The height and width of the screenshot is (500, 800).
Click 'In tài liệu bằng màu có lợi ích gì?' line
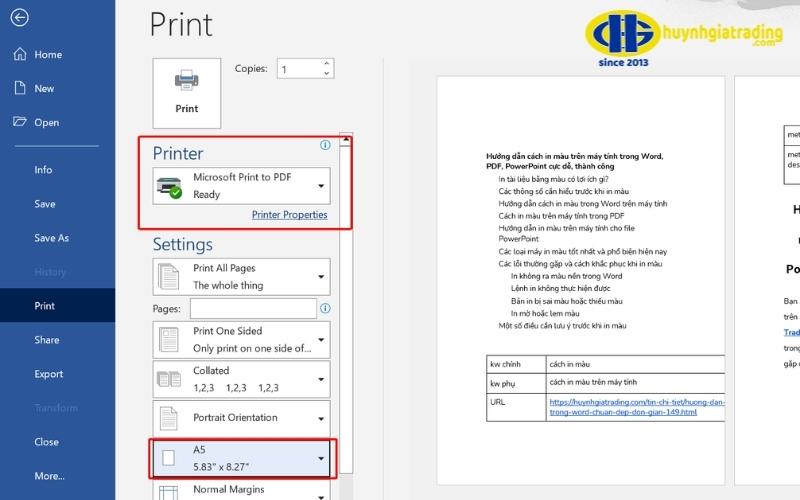554,179
